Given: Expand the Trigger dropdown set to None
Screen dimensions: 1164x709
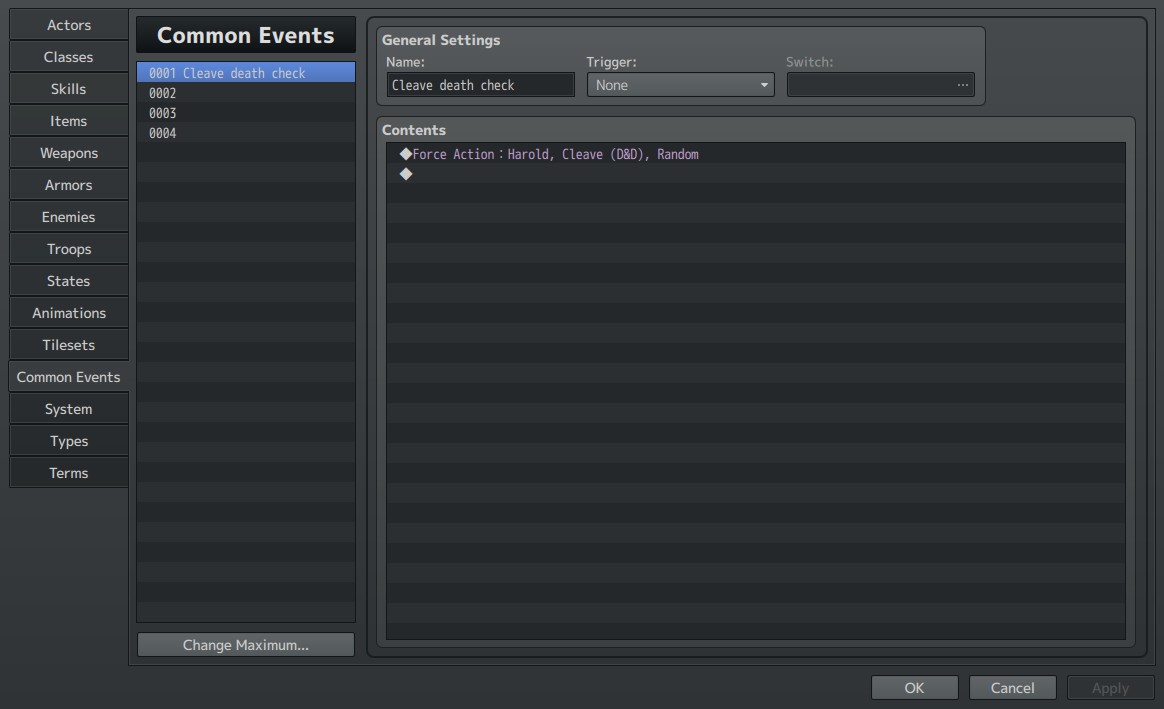Looking at the screenshot, I should [x=680, y=85].
